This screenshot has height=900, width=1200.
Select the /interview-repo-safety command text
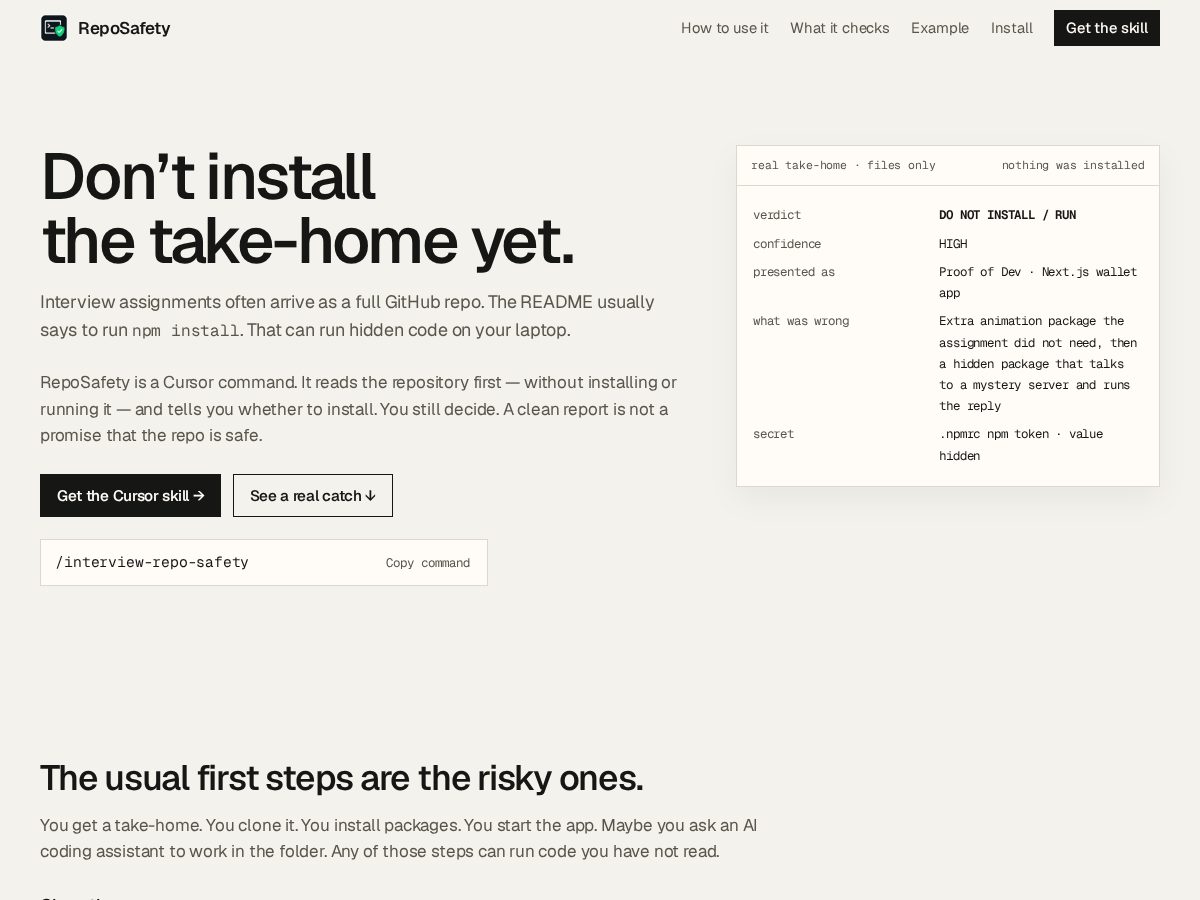point(152,562)
